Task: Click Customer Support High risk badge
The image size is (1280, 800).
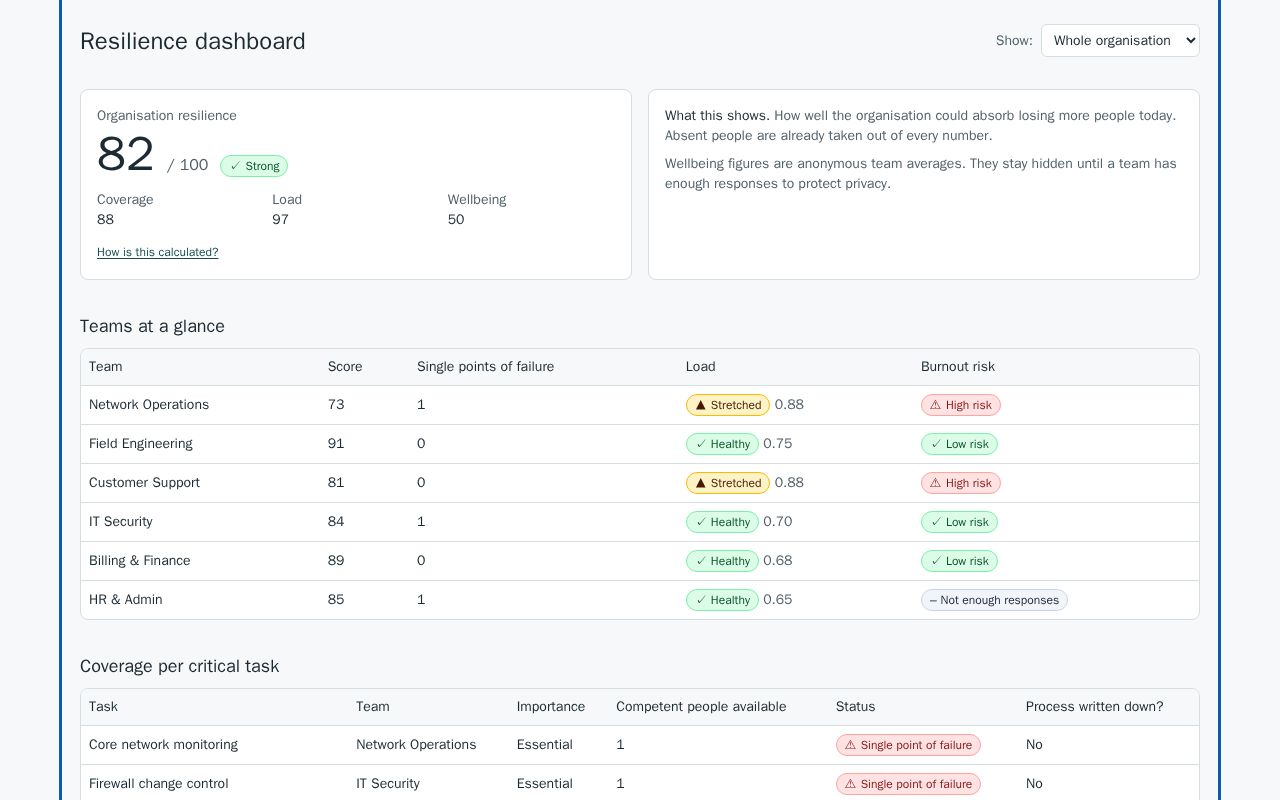Action: (961, 483)
